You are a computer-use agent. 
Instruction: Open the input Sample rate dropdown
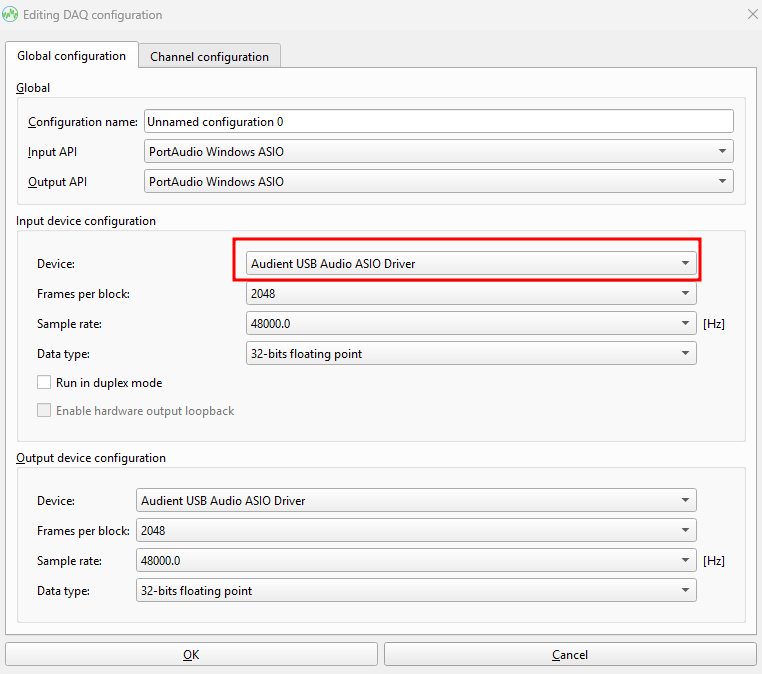click(470, 324)
